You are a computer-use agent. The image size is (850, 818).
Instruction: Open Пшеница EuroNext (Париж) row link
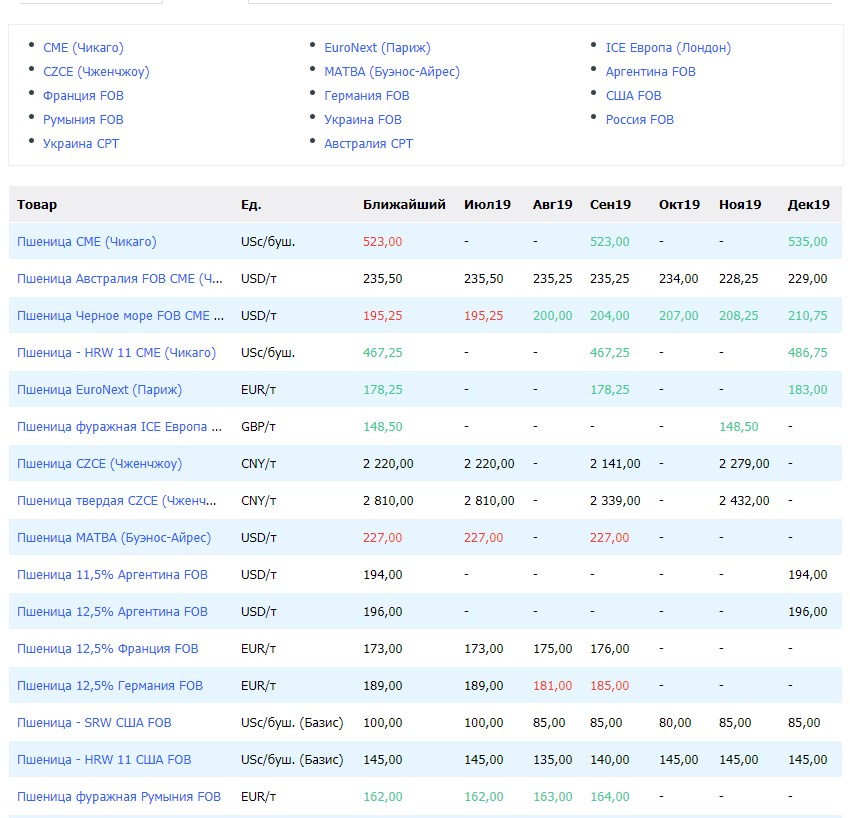pyautogui.click(x=99, y=390)
